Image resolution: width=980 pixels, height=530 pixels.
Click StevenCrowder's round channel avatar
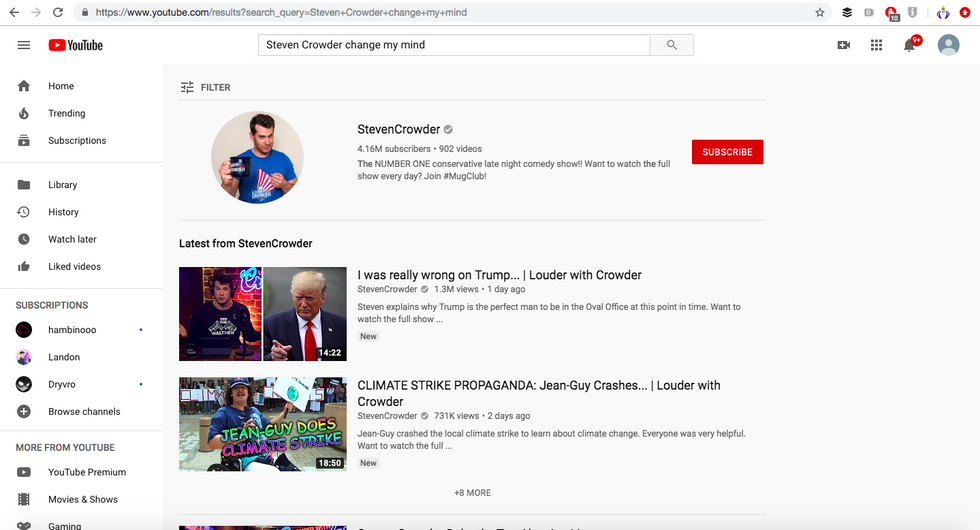point(258,158)
